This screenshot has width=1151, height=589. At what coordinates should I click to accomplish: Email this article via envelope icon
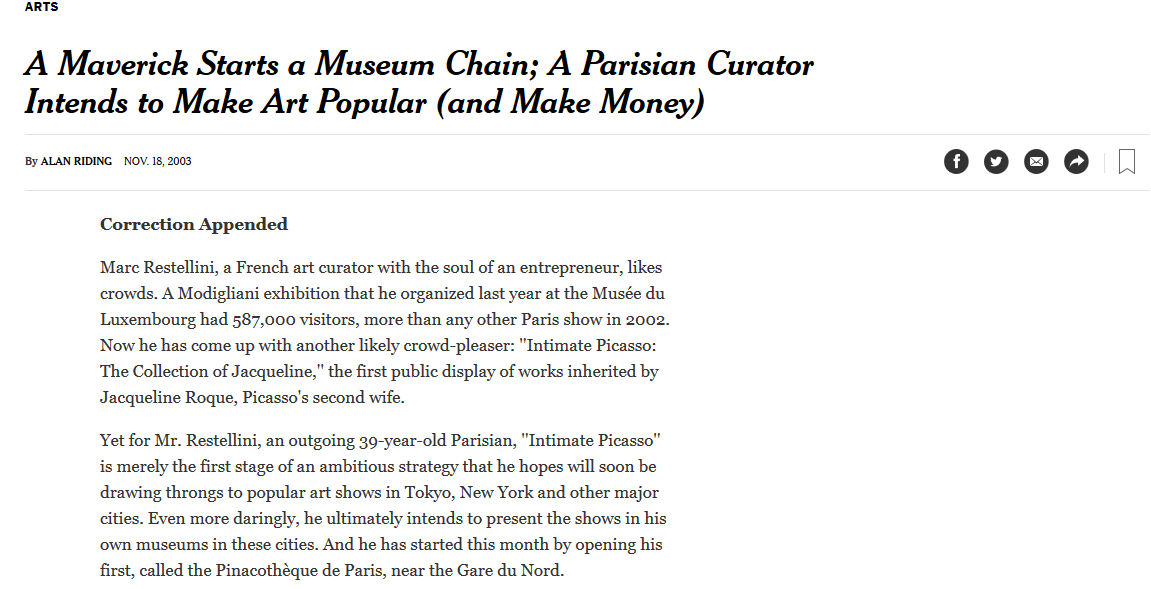(x=1036, y=162)
